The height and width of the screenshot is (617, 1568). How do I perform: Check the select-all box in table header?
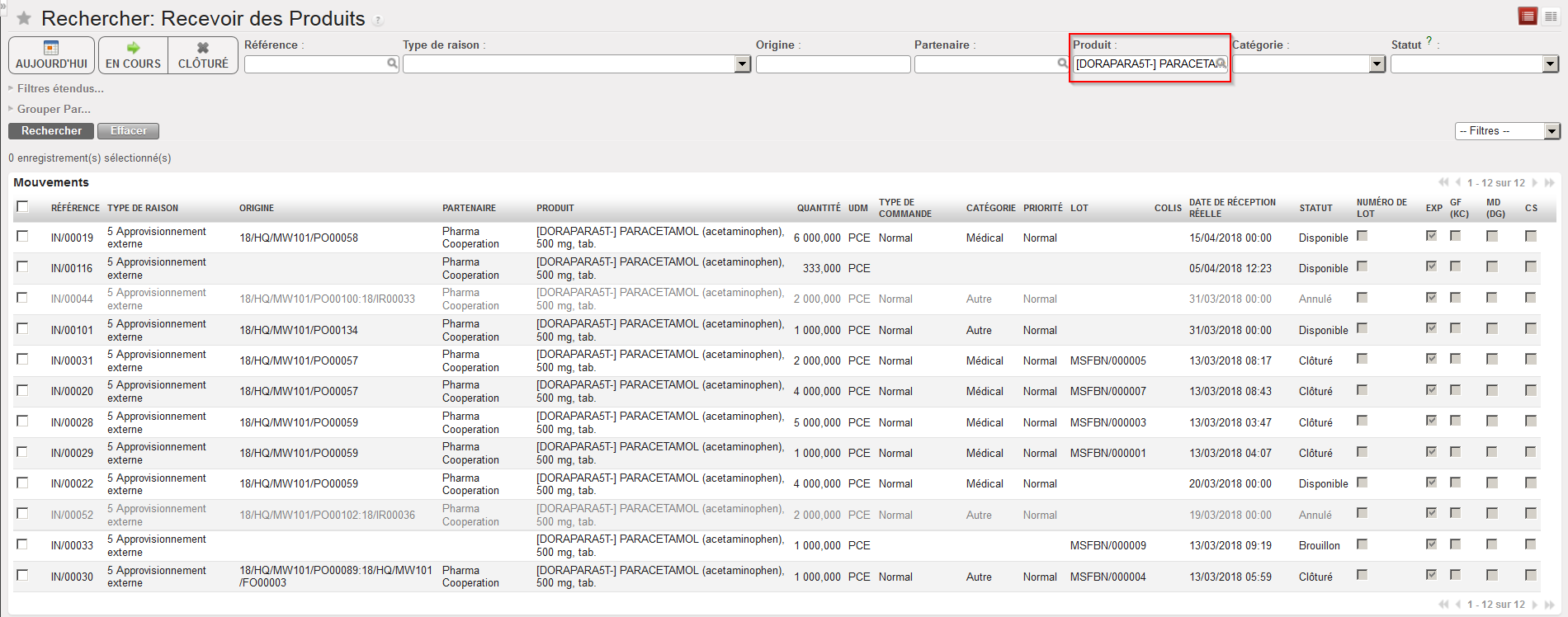click(22, 206)
